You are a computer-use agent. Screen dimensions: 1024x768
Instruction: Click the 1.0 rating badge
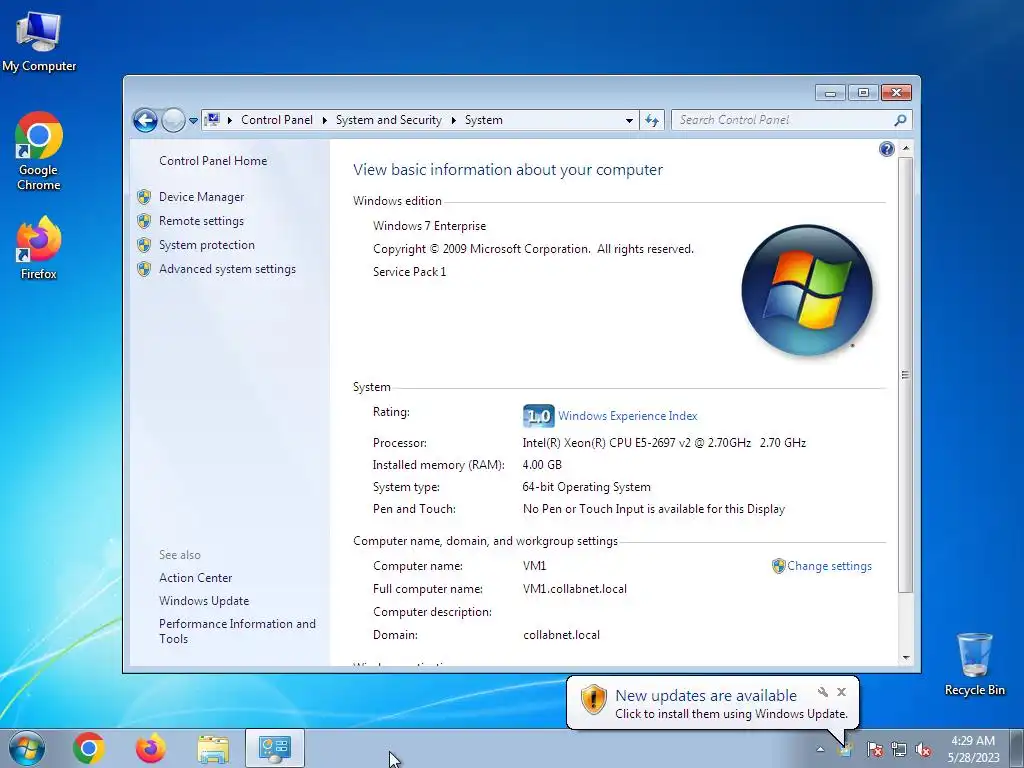click(539, 416)
